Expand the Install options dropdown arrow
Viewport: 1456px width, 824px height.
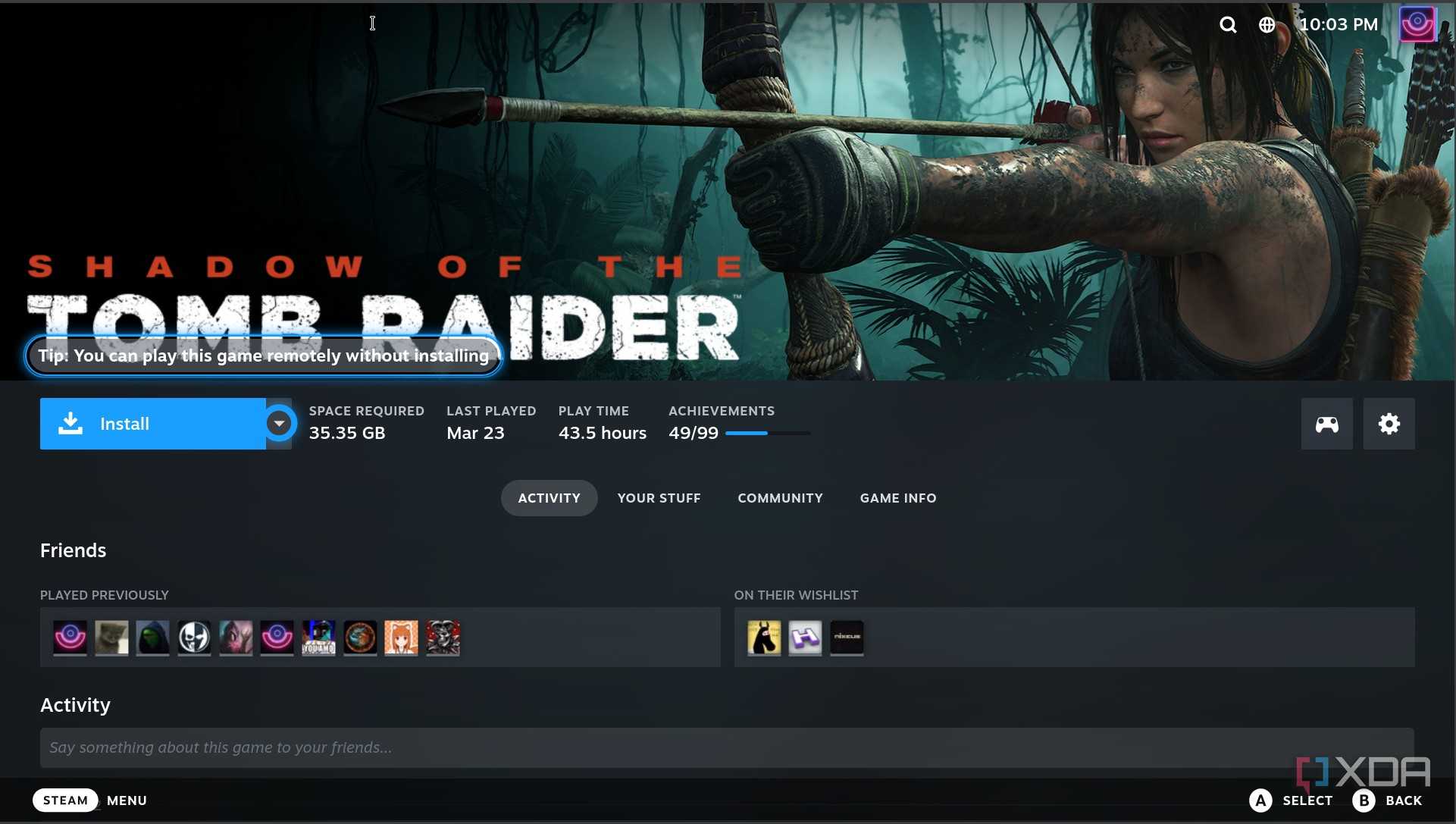click(279, 424)
